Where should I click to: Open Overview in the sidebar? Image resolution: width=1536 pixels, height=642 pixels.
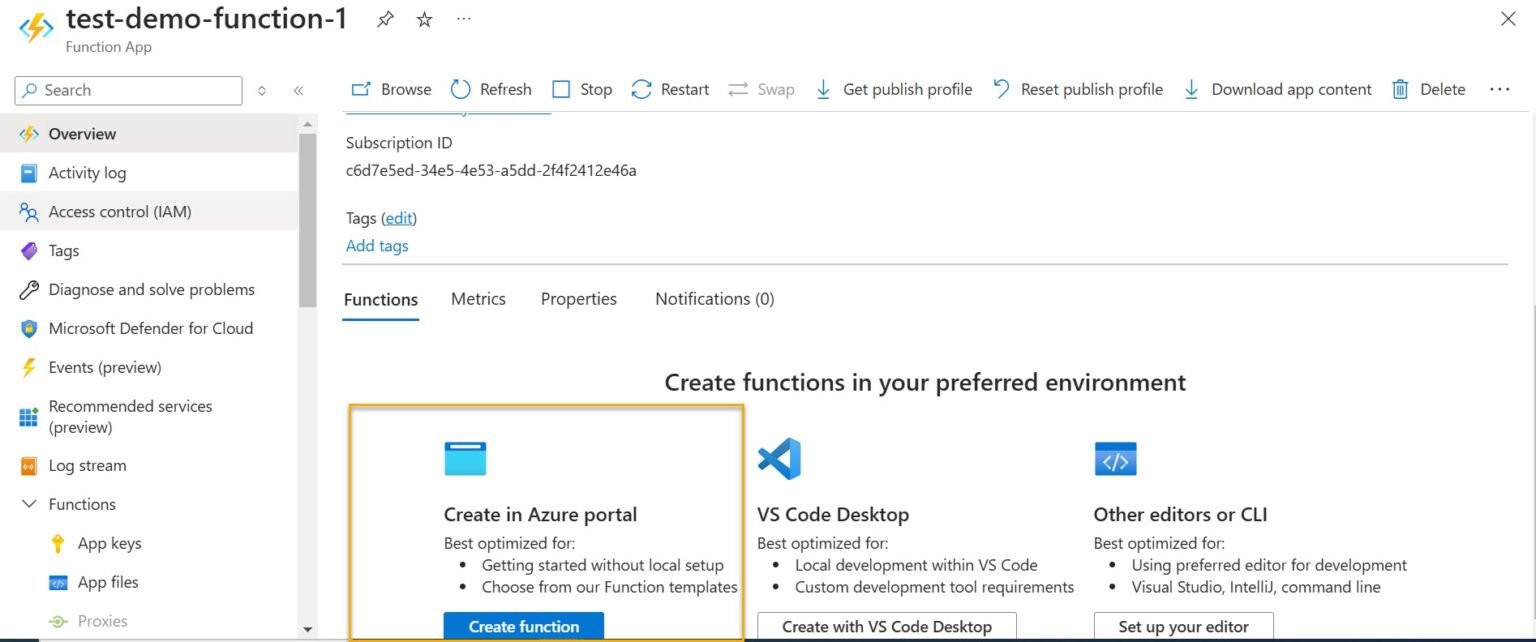pyautogui.click(x=150, y=134)
